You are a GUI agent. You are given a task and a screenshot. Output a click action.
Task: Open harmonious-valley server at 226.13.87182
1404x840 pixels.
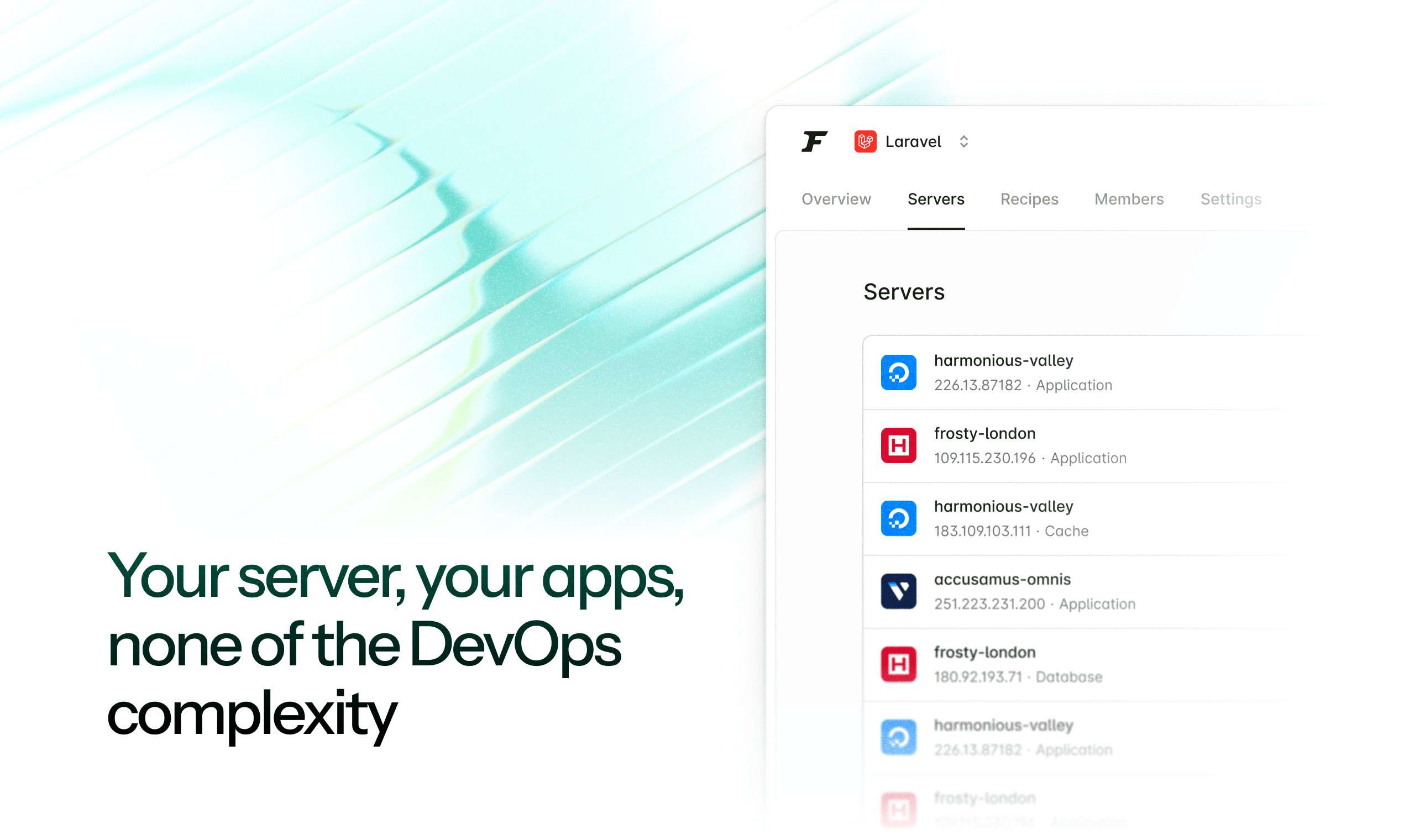click(1003, 360)
